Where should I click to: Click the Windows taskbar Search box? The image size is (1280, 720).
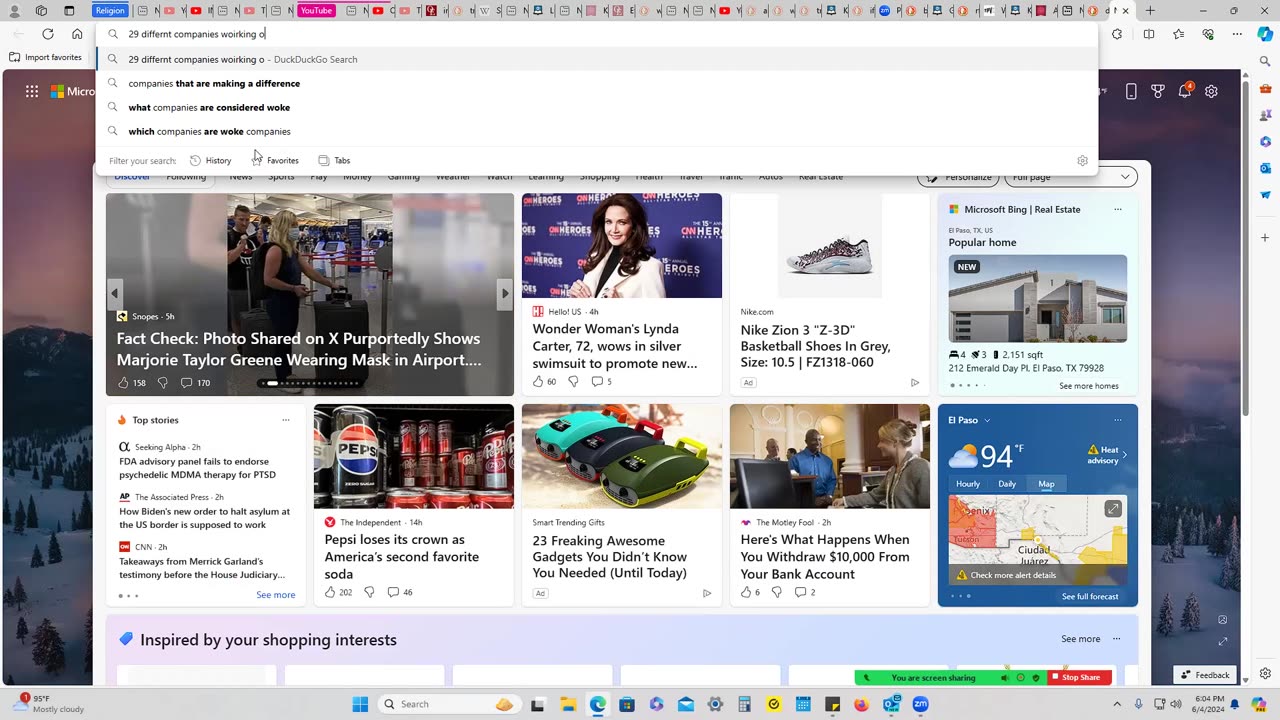[x=448, y=704]
